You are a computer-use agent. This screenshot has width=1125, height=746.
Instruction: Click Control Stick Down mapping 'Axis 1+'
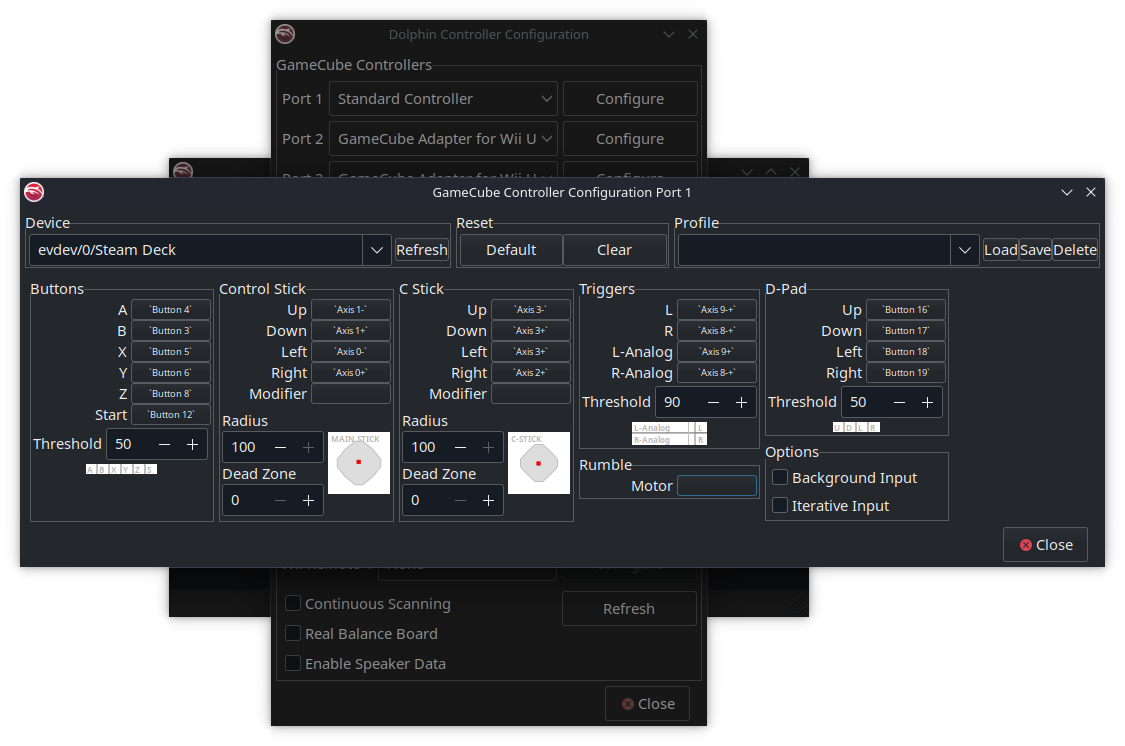tap(351, 330)
